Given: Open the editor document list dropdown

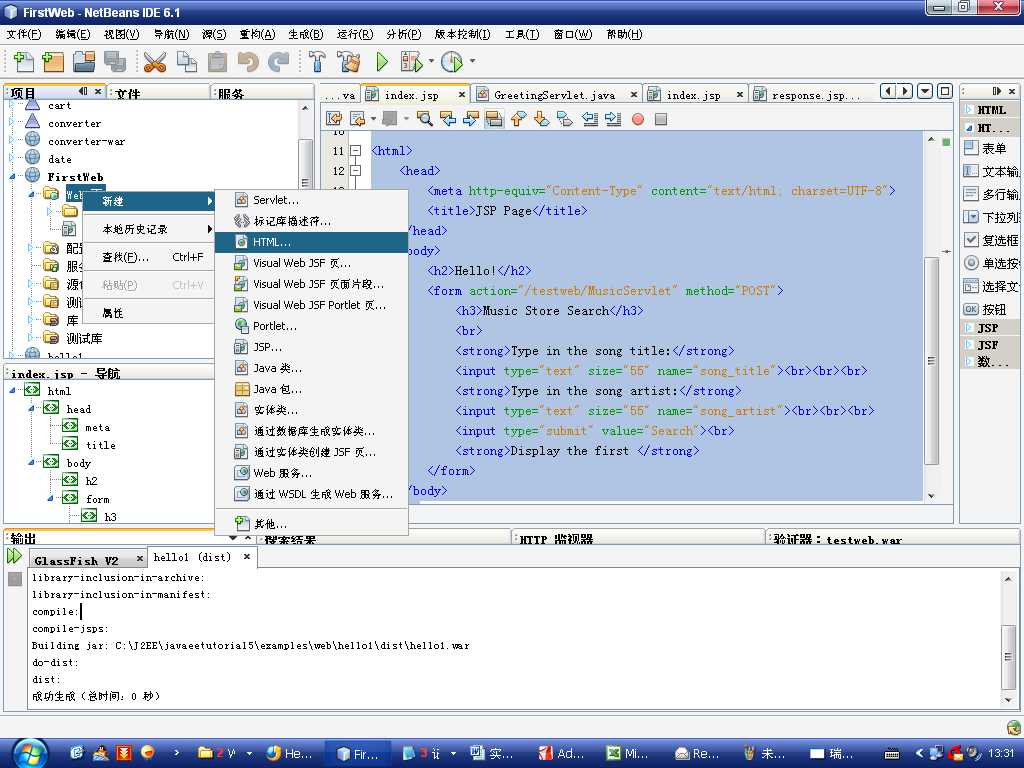Looking at the screenshot, I should (x=925, y=91).
